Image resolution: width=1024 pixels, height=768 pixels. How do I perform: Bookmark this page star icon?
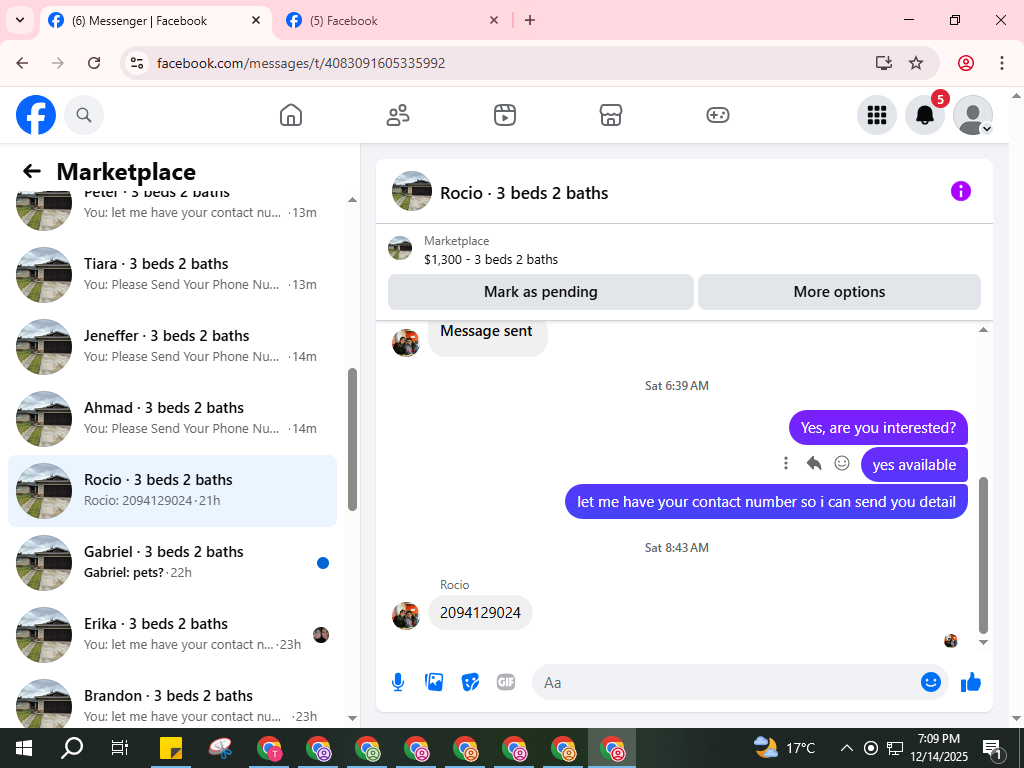916,63
